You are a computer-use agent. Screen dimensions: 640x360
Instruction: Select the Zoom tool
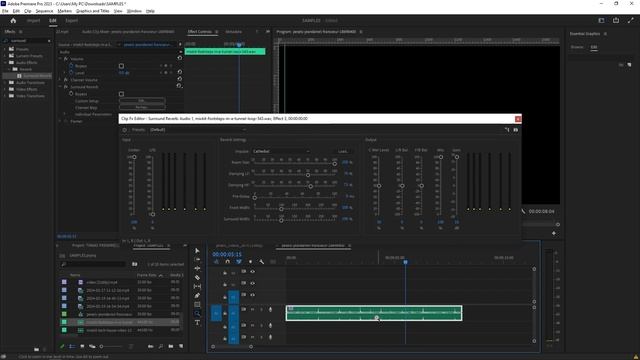click(x=197, y=313)
